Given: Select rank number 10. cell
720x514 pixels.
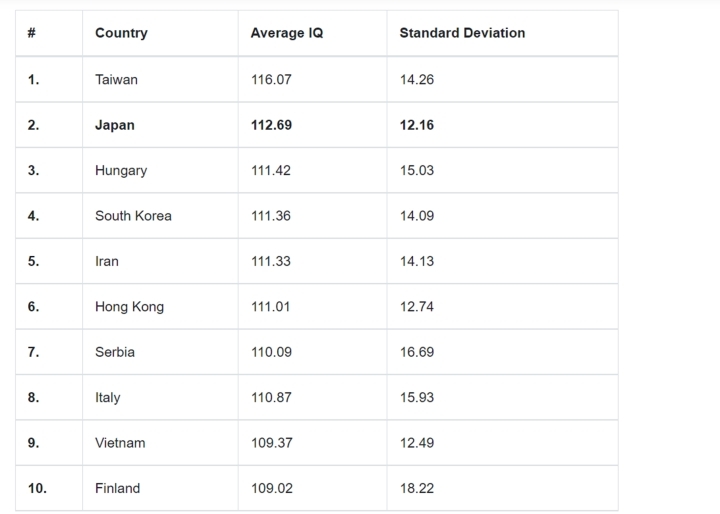Looking at the screenshot, I should click(x=37, y=488).
